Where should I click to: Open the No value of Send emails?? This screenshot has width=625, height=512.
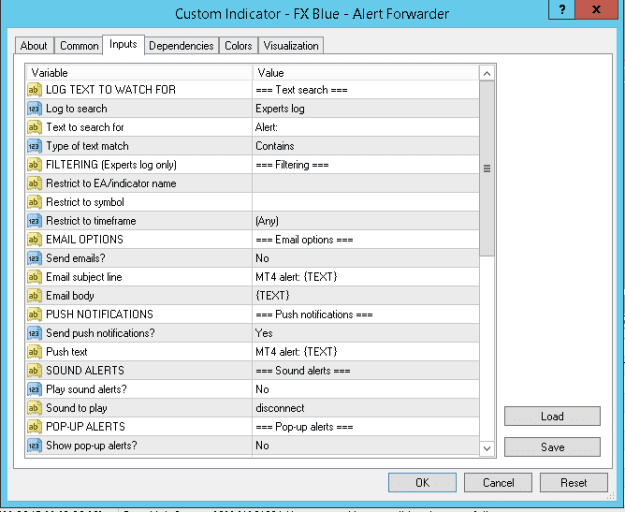[366, 258]
